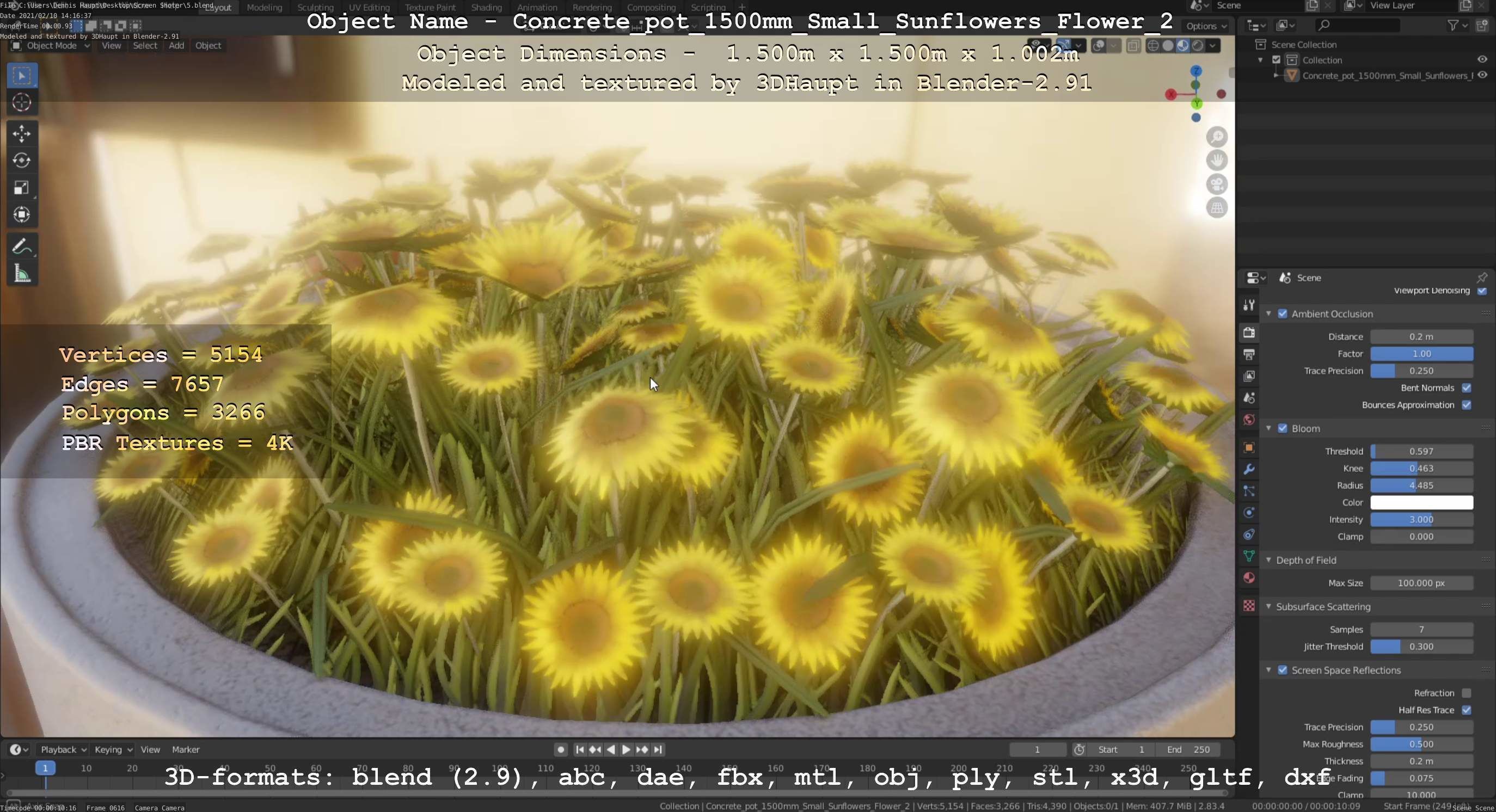The image size is (1496, 812).
Task: Click the viewport zoom magnifier icon
Action: pos(1217,137)
